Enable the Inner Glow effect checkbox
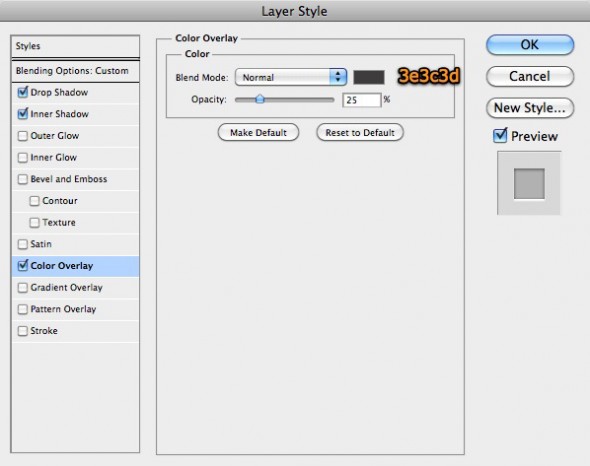590x466 pixels. (23, 157)
